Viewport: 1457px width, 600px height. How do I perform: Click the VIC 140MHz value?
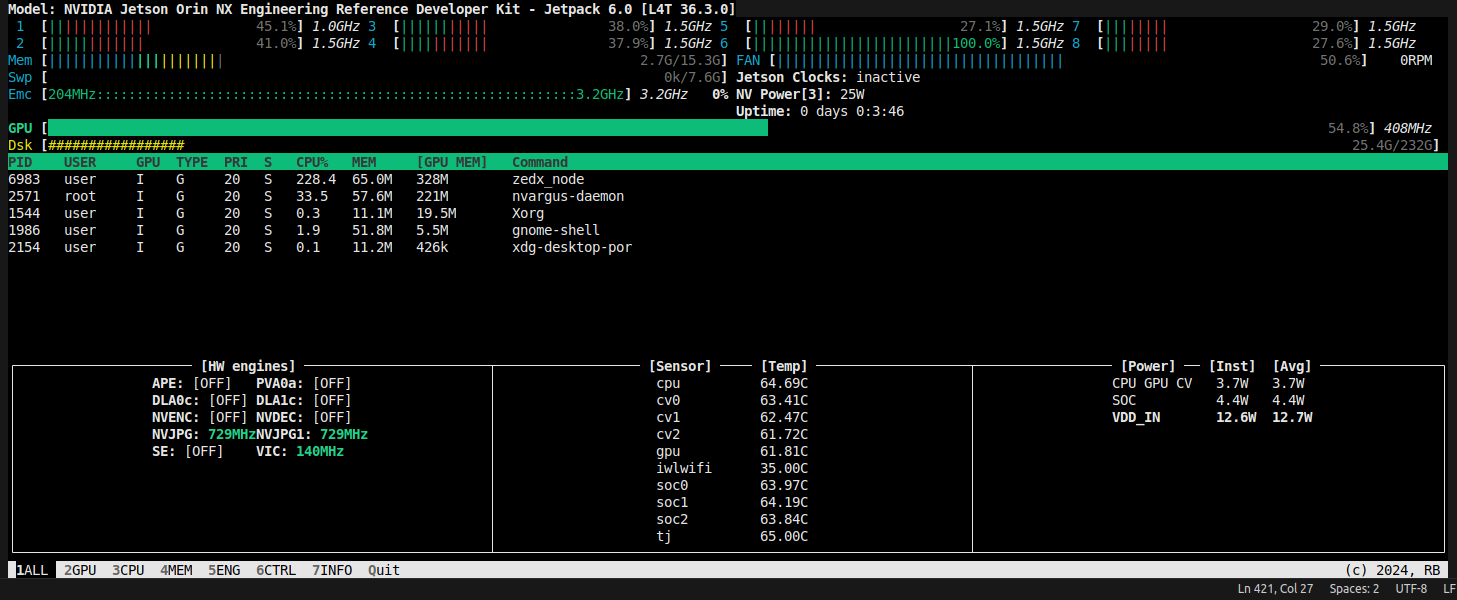320,451
